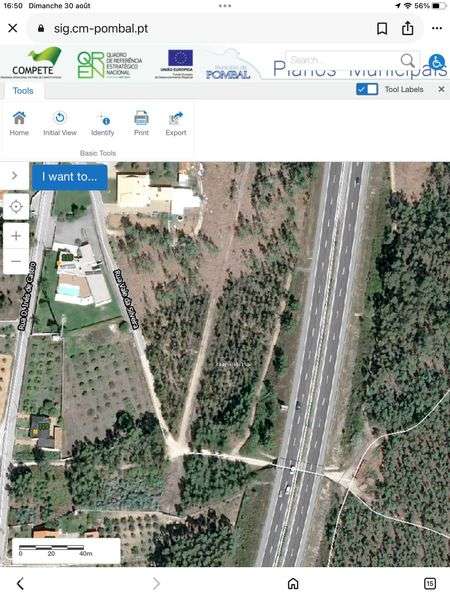Toggle the Tool Labels switch
This screenshot has height=600, width=450.
(x=367, y=89)
